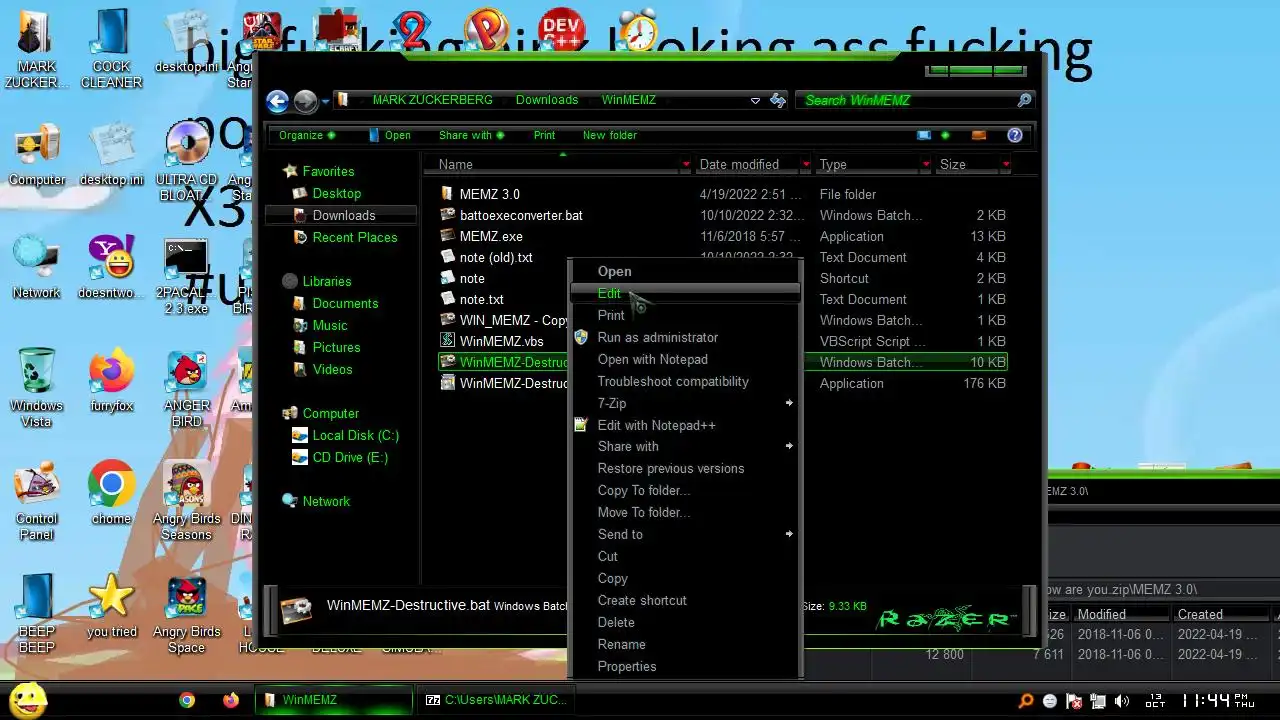
Task: Select the battoexeconverter.bat file row
Action: 723,215
